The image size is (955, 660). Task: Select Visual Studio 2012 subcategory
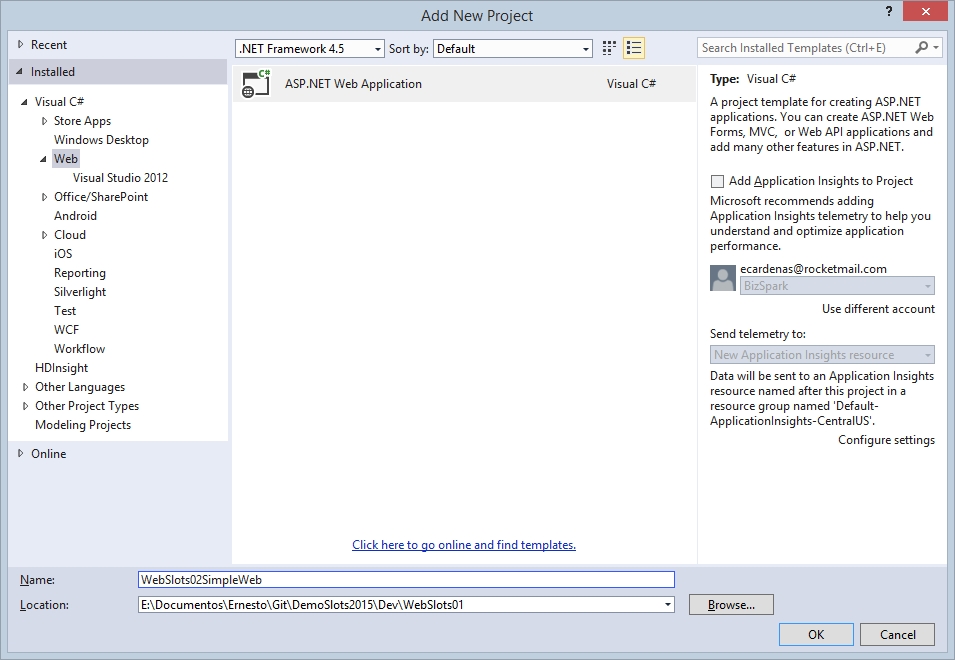click(x=121, y=178)
